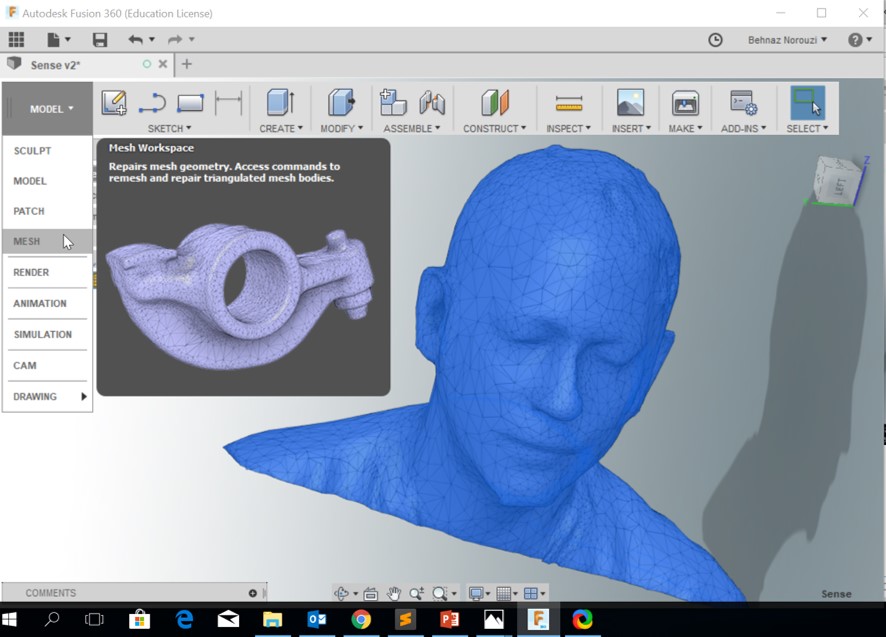Activate the Select window tool icon
The image size is (886, 637).
click(x=807, y=103)
